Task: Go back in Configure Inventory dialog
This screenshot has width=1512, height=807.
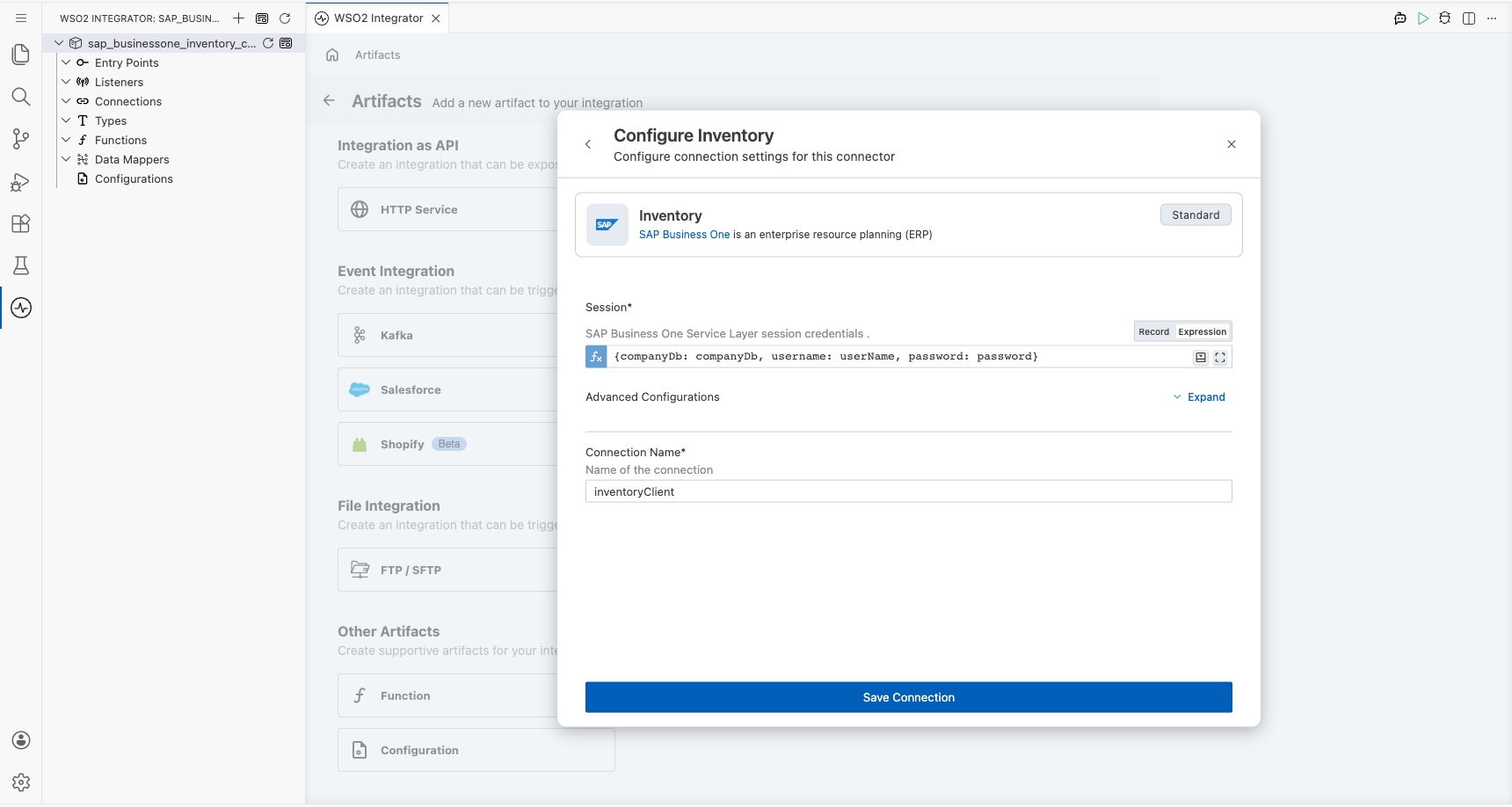Action: coord(588,144)
